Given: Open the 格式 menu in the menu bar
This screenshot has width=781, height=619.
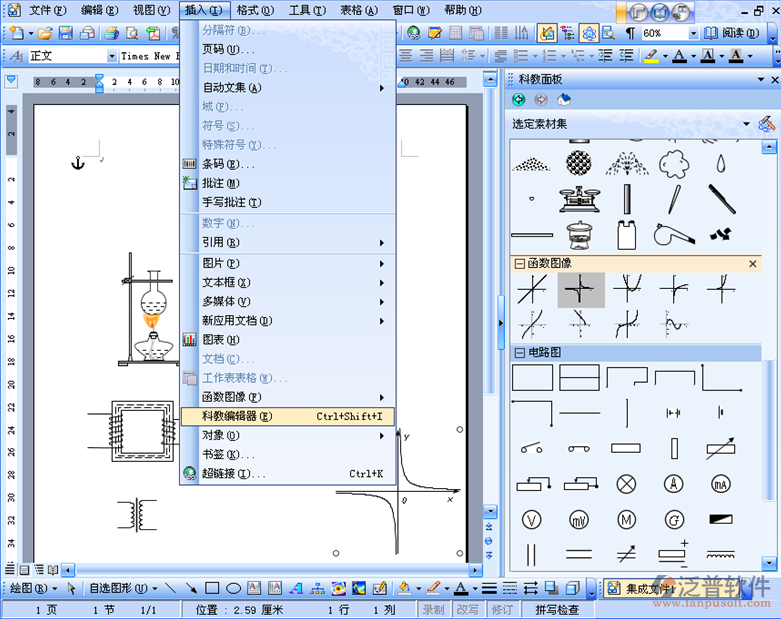Looking at the screenshot, I should tap(254, 10).
